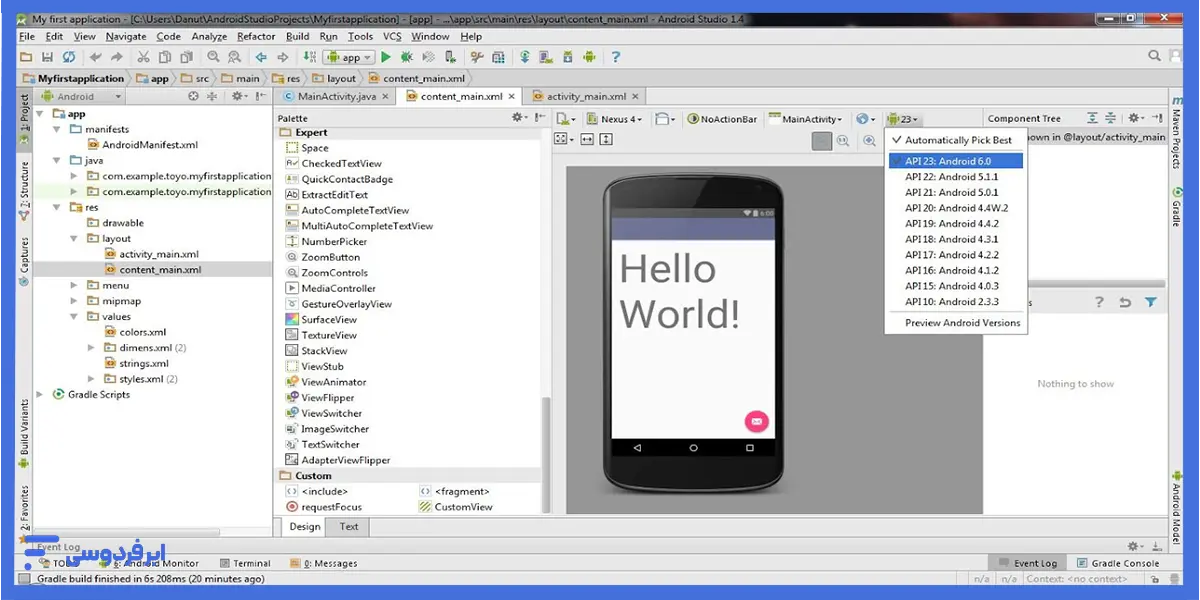Open the search everywhere magnifier icon
The image size is (1200, 600).
click(x=1155, y=57)
